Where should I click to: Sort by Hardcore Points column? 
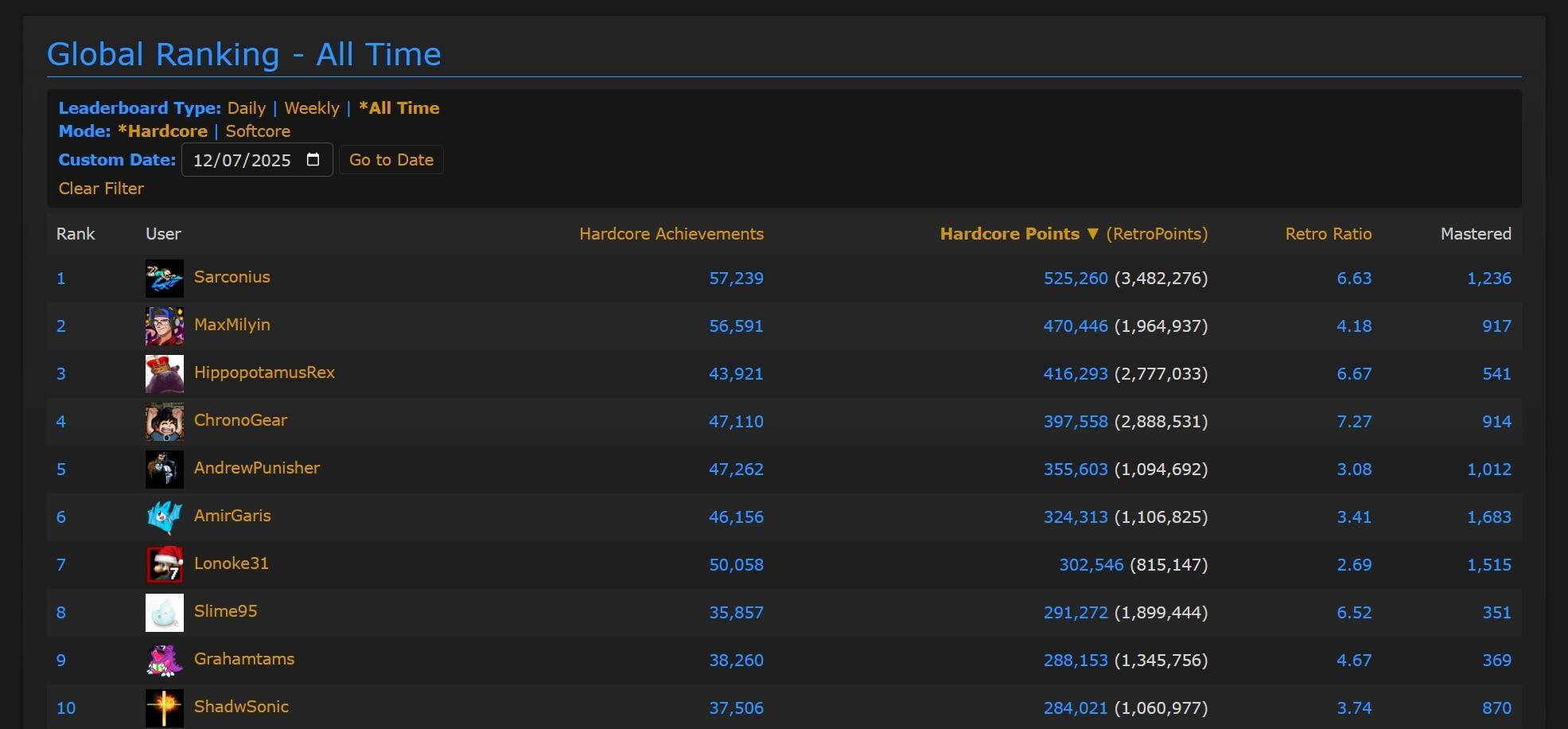pyautogui.click(x=1009, y=234)
